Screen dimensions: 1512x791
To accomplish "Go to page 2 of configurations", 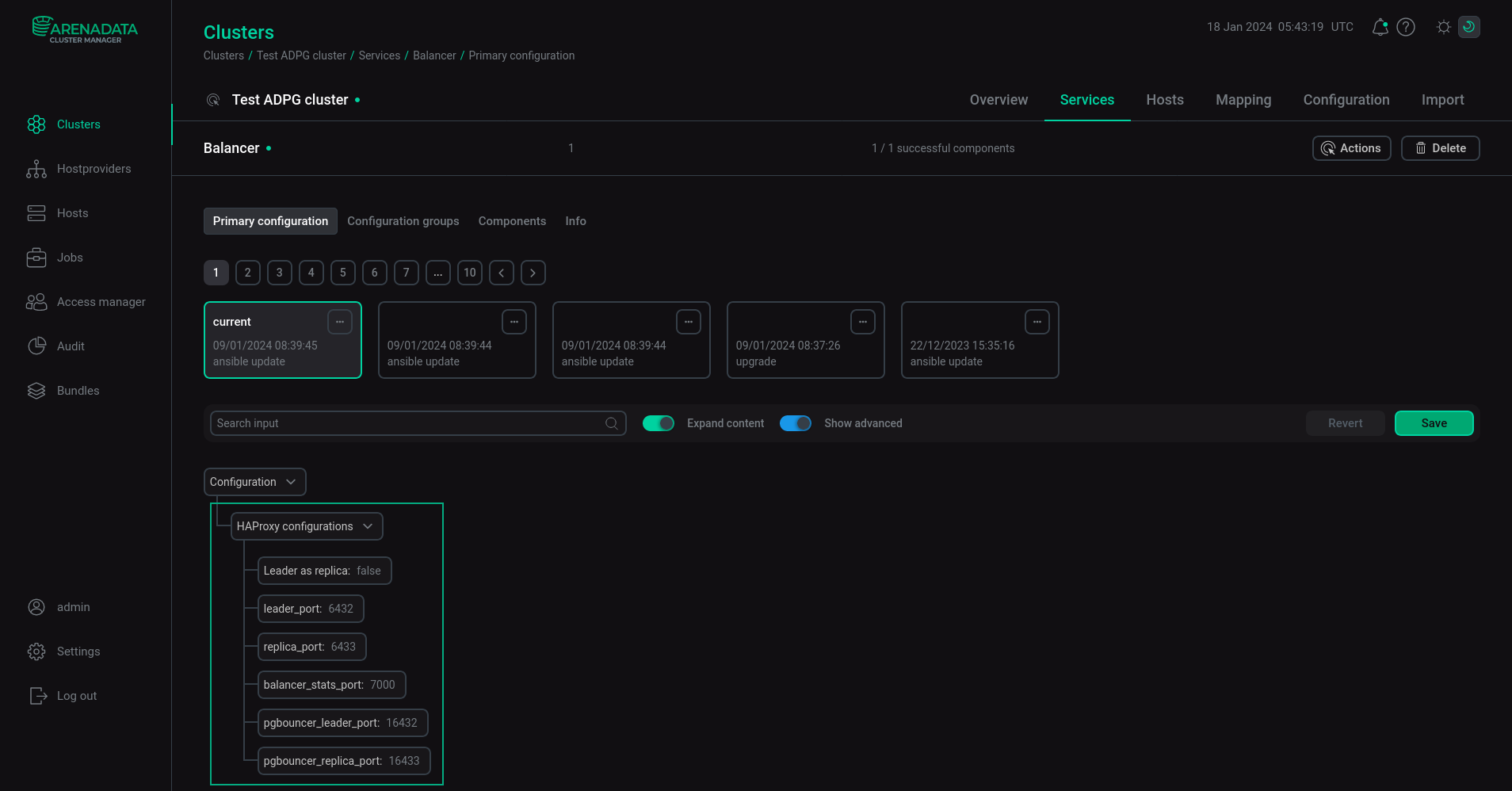I will pyautogui.click(x=248, y=273).
